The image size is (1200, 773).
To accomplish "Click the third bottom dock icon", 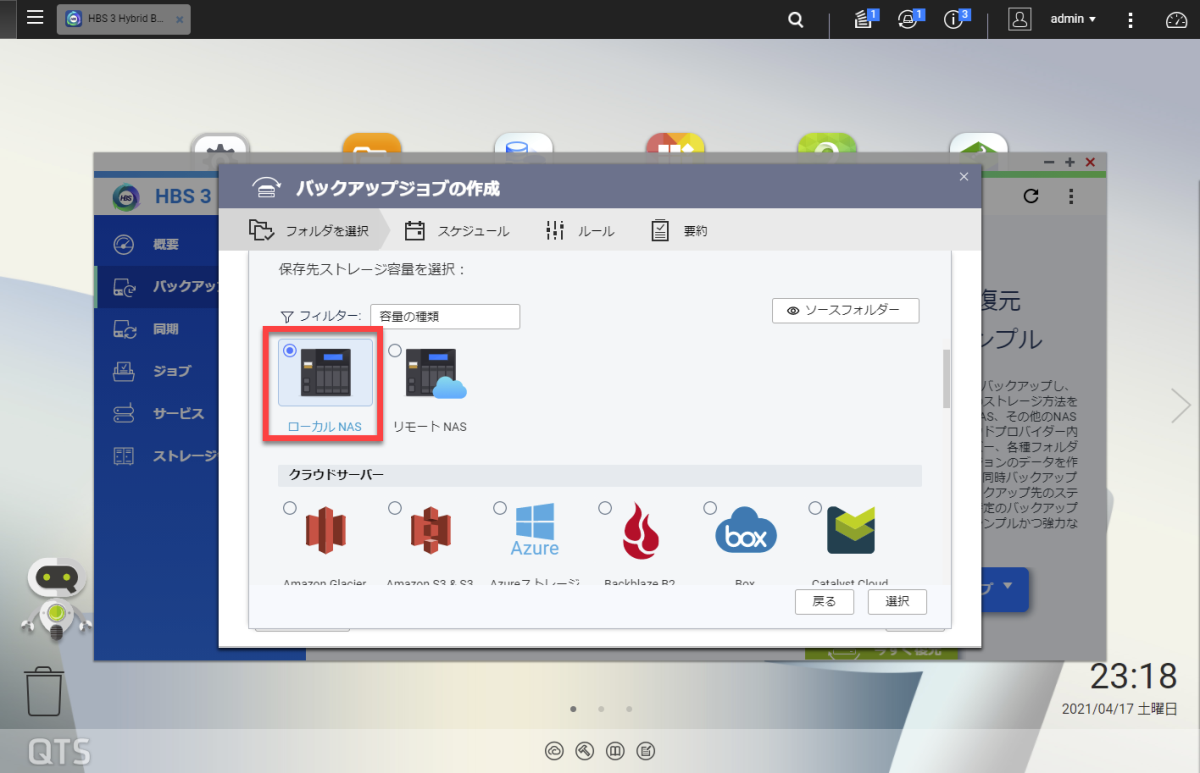I will [x=616, y=750].
